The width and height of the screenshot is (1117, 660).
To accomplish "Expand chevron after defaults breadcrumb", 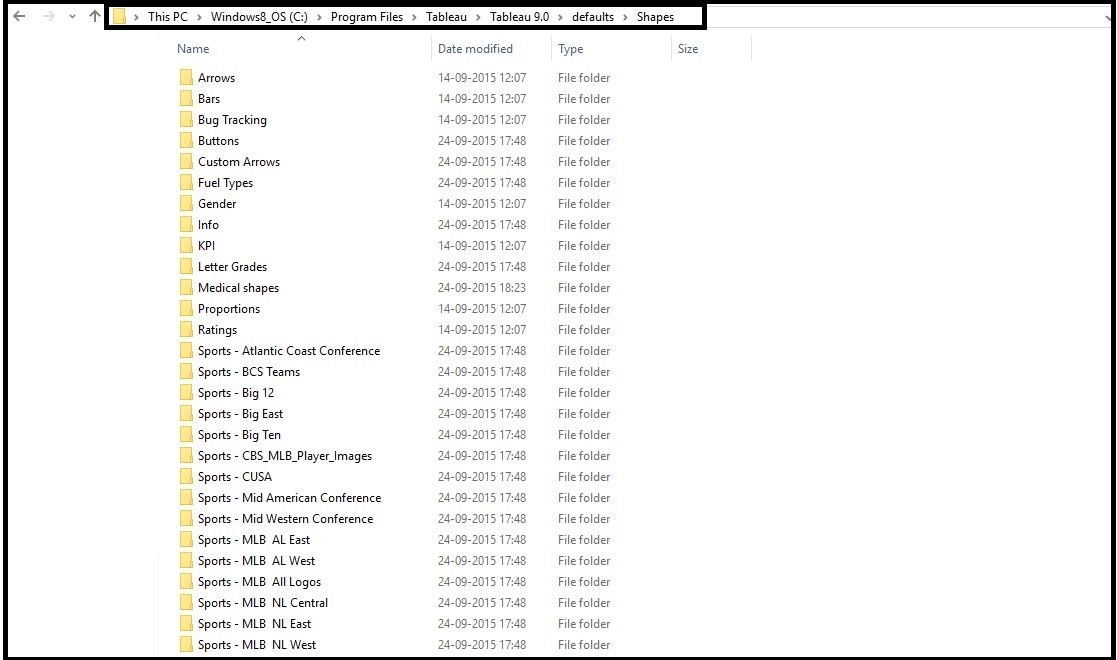I will (625, 17).
